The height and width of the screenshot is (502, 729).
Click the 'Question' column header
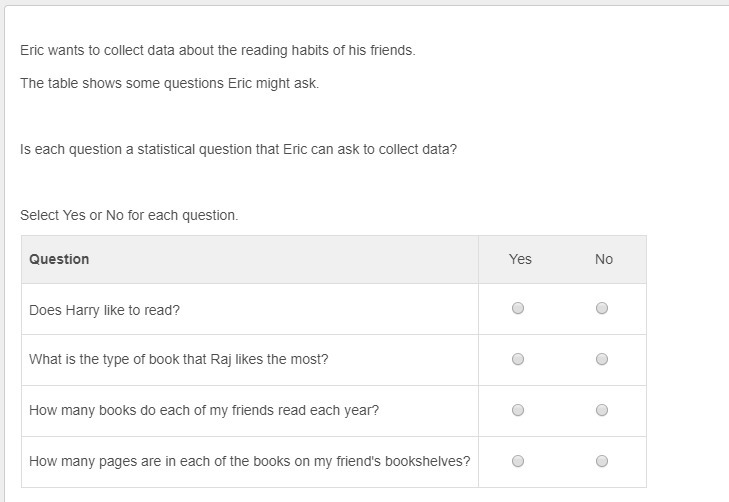(59, 259)
